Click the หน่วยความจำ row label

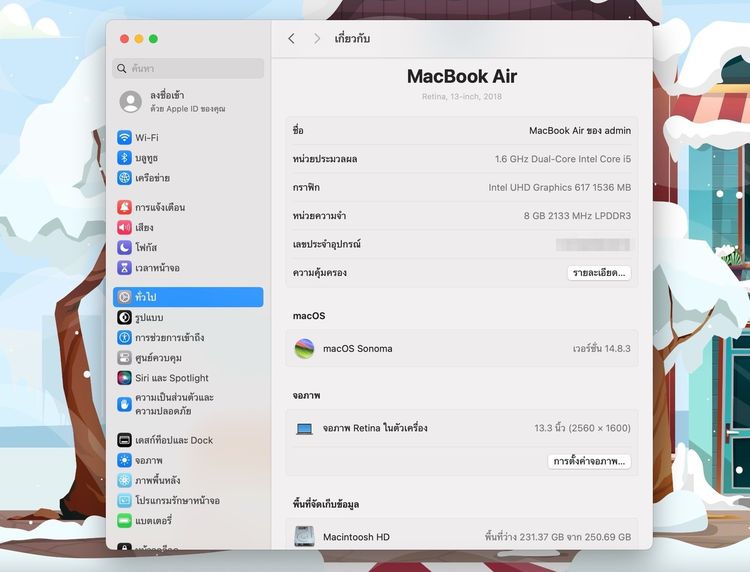tap(319, 216)
